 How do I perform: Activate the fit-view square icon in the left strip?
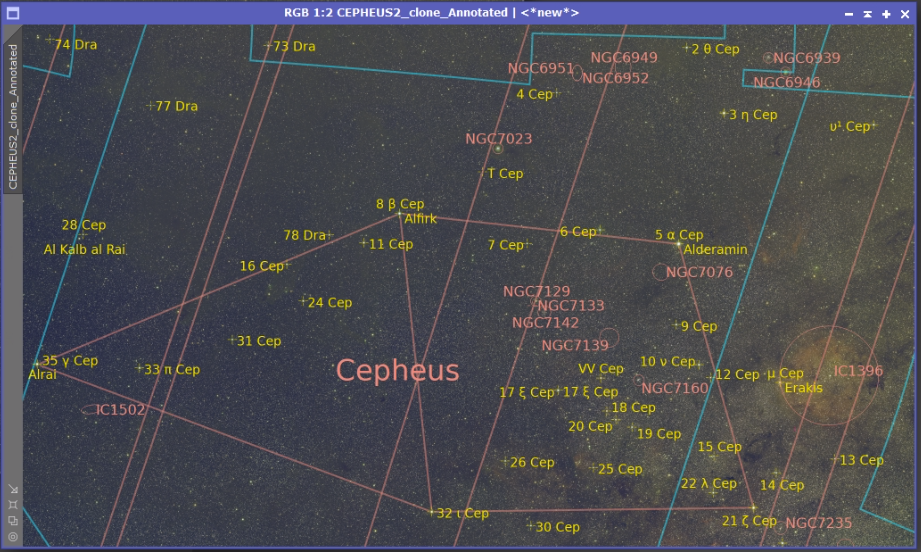(13, 504)
